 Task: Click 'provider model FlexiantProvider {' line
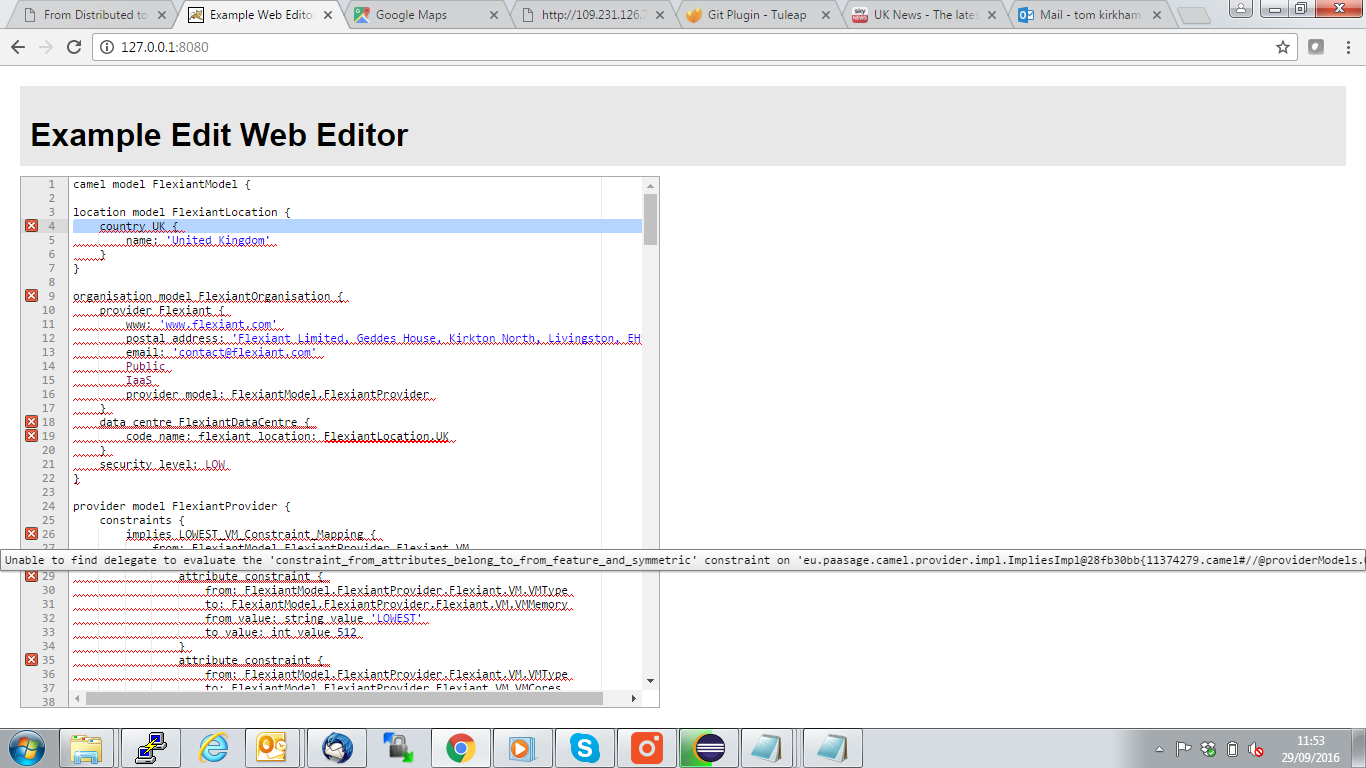click(182, 506)
